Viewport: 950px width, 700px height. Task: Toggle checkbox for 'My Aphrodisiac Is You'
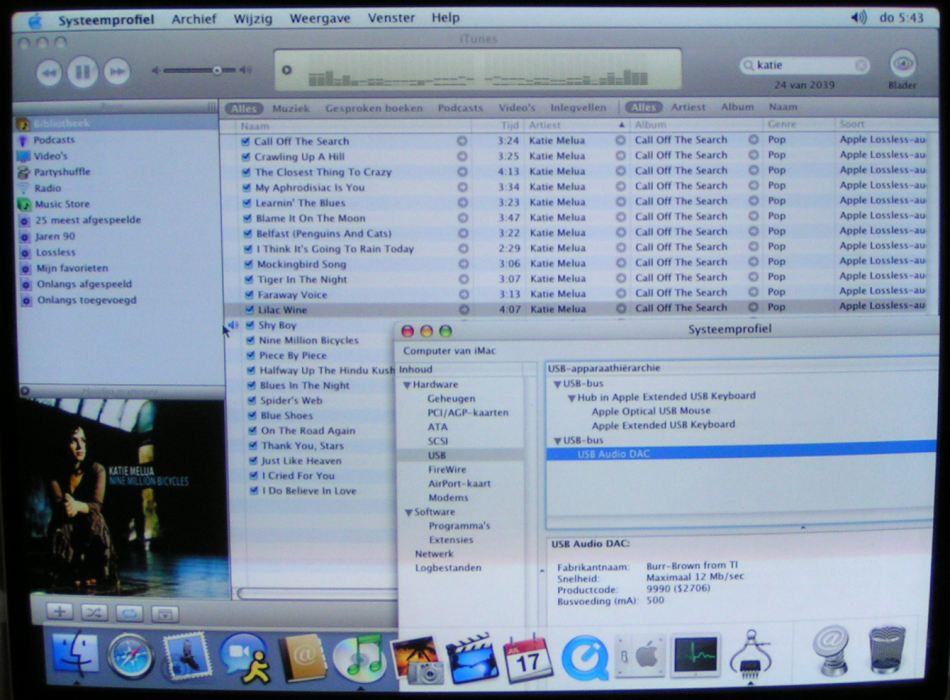pos(247,187)
